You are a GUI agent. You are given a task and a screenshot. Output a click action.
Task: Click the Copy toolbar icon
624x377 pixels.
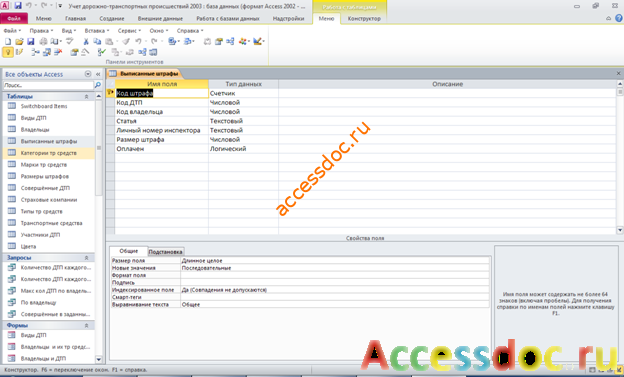pyautogui.click(x=97, y=41)
